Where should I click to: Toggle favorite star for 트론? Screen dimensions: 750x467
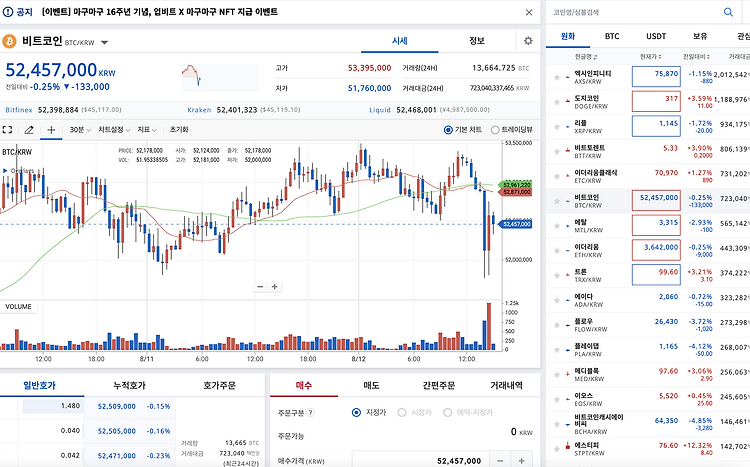click(557, 276)
